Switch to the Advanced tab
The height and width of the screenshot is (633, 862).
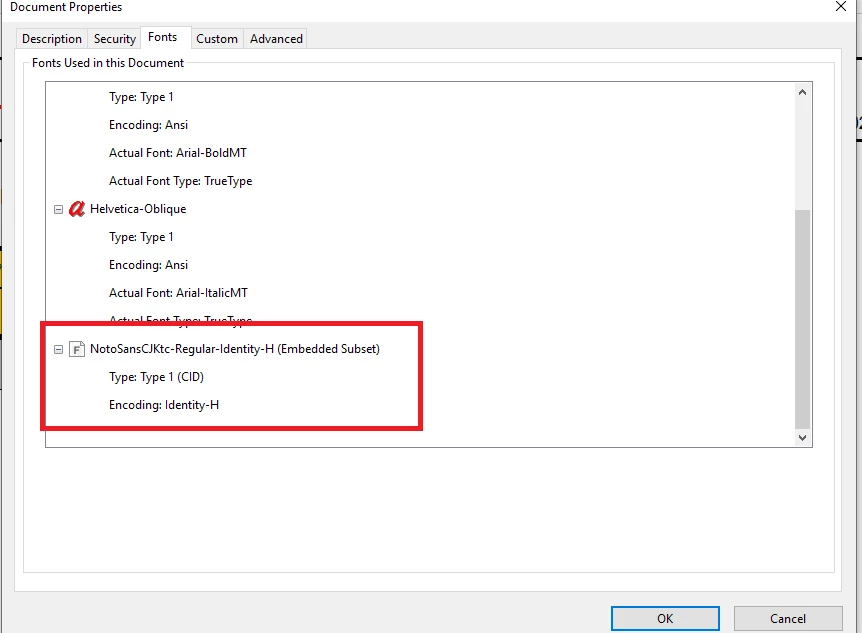[x=276, y=38]
